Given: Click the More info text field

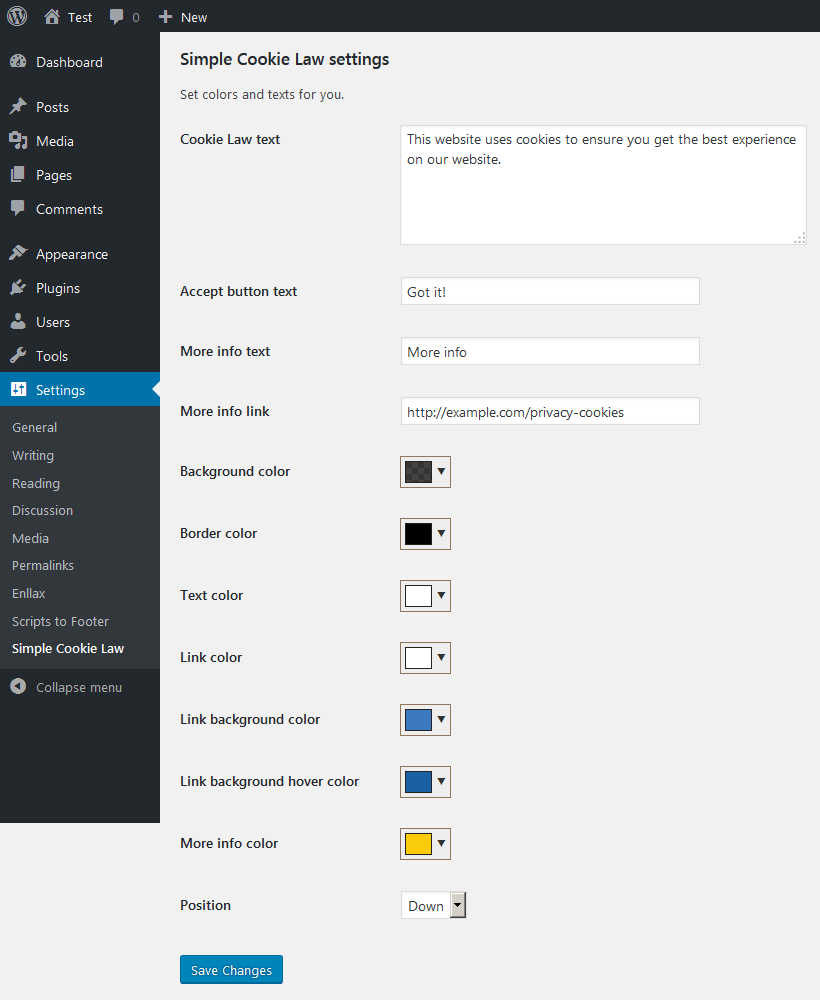Looking at the screenshot, I should pos(550,351).
